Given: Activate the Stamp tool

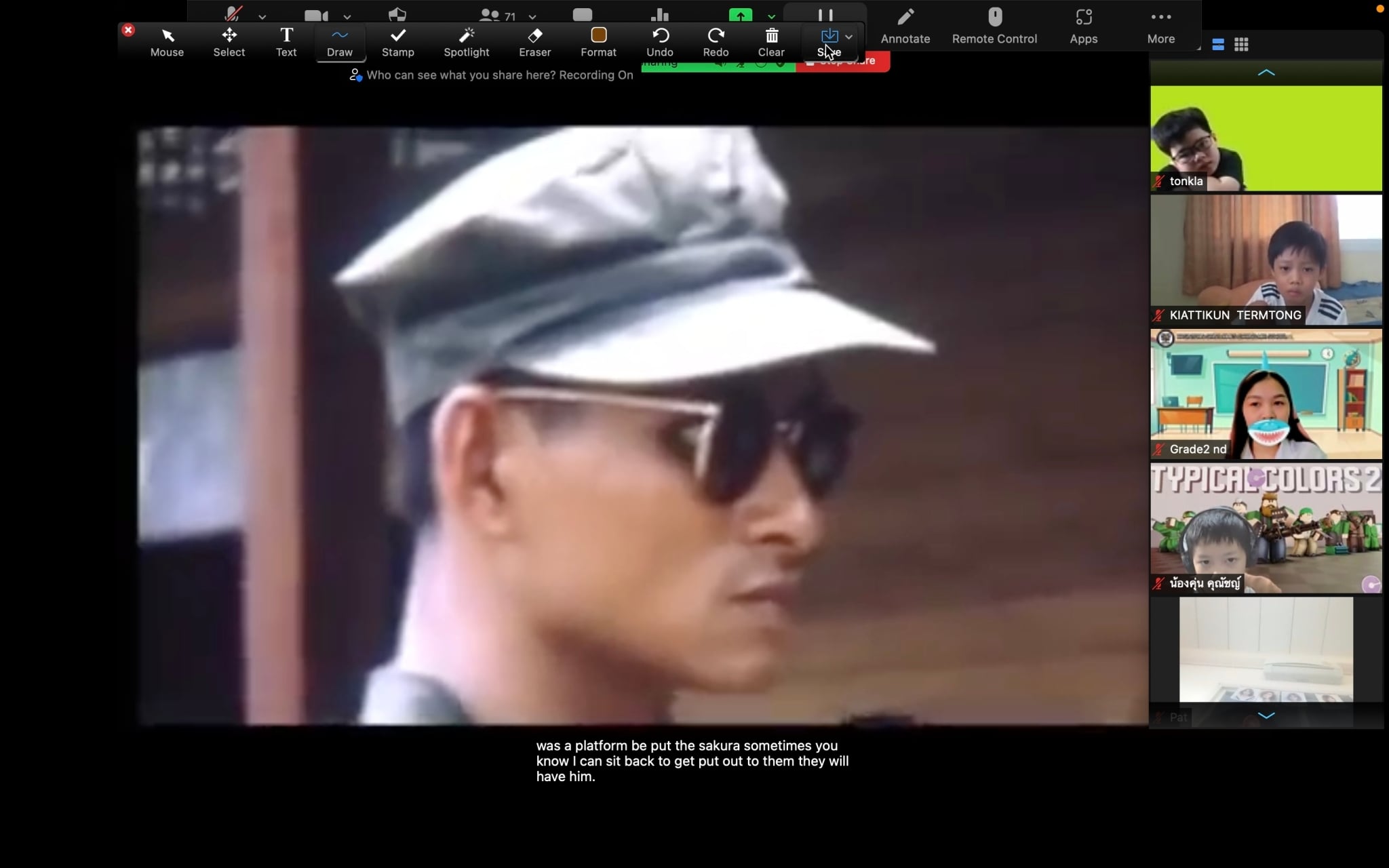Looking at the screenshot, I should (397, 41).
